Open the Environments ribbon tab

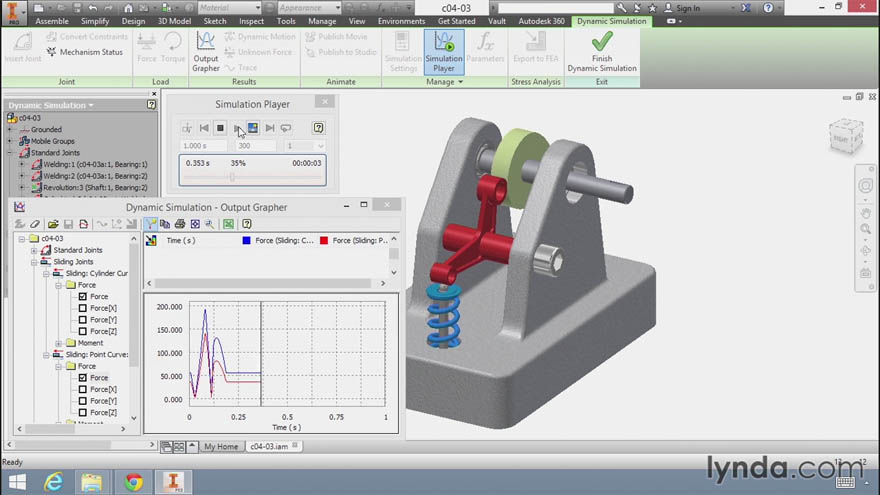401,21
